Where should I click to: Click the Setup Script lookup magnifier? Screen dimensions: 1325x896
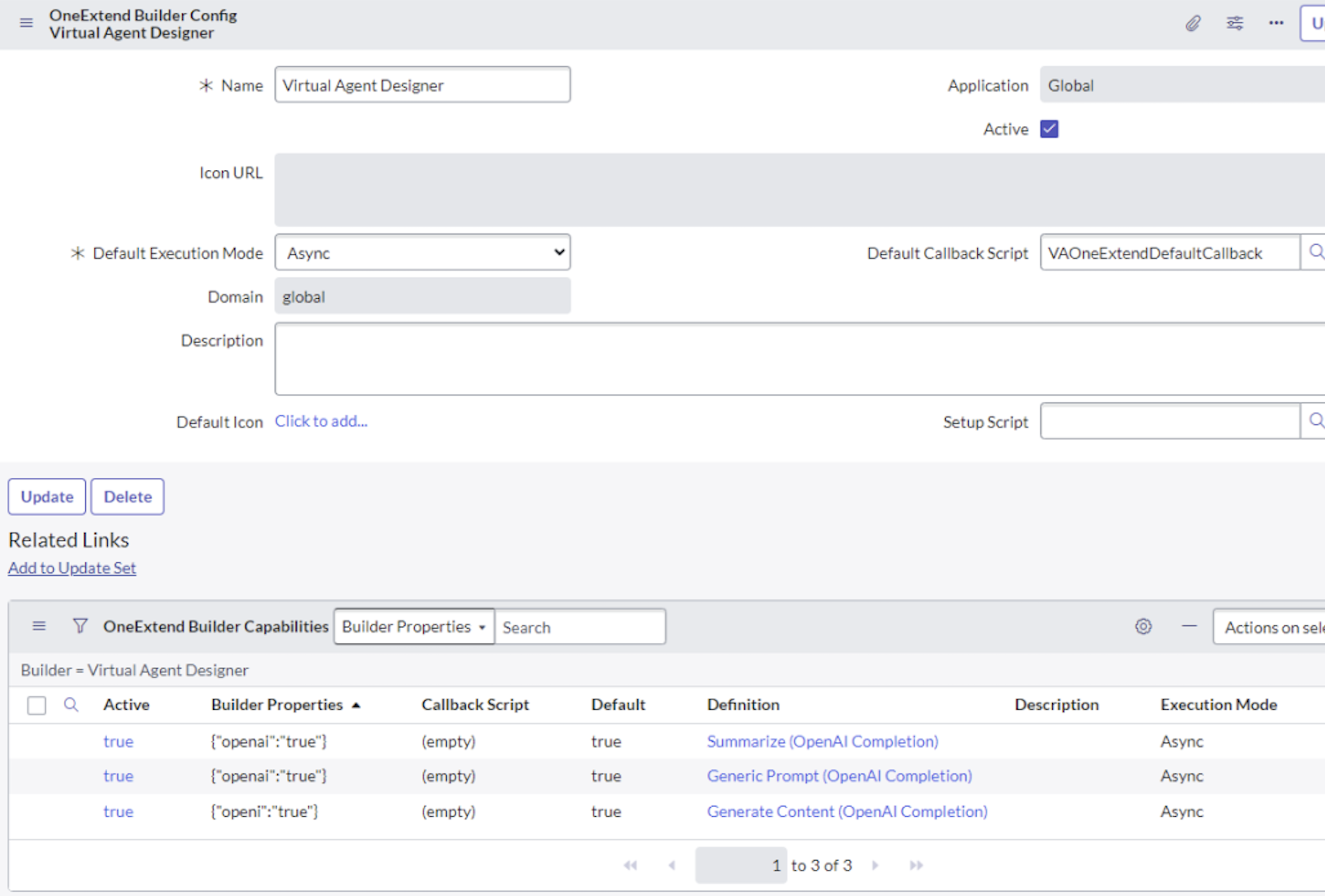[1315, 421]
